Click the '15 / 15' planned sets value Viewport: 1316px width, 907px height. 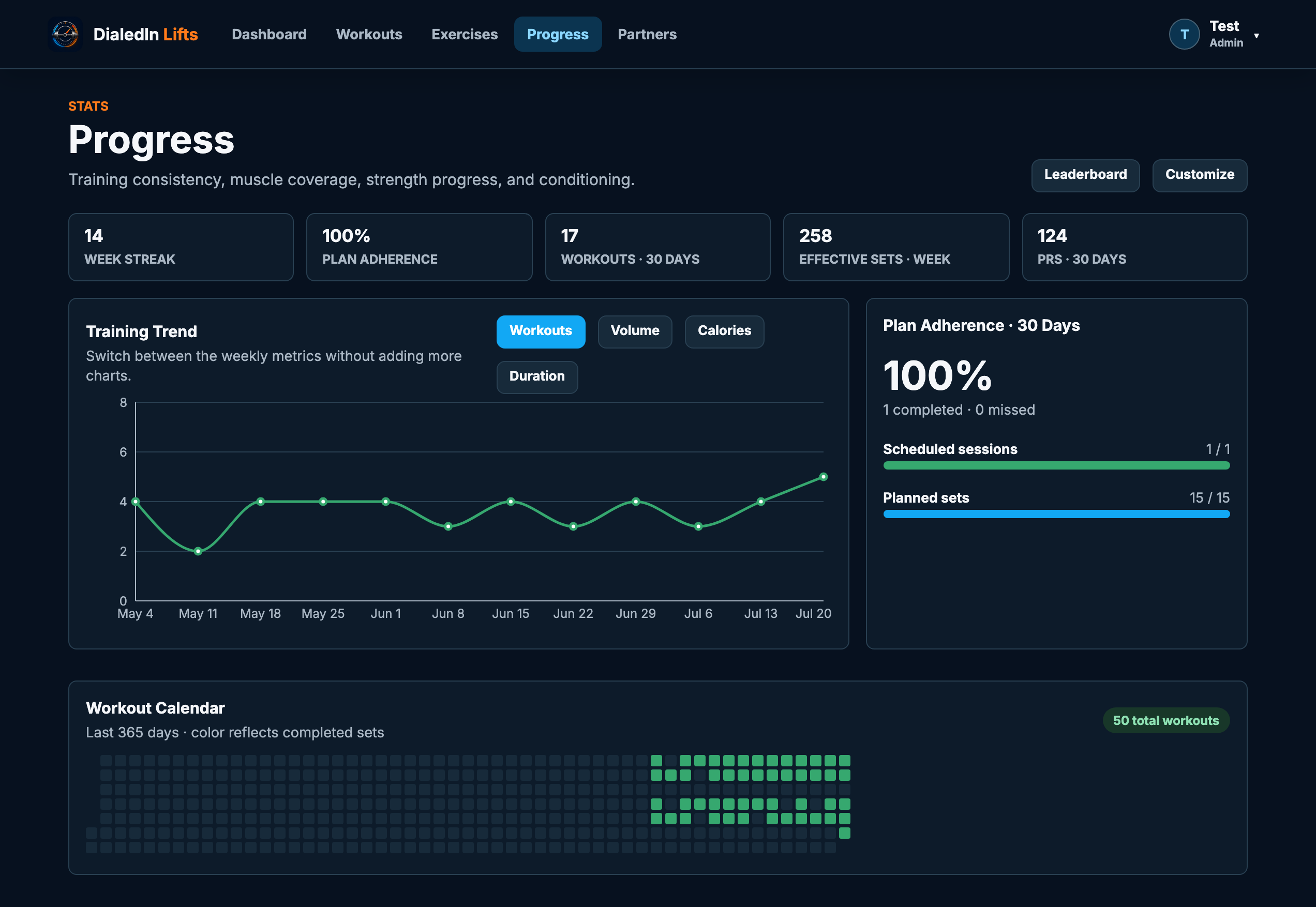[1209, 497]
